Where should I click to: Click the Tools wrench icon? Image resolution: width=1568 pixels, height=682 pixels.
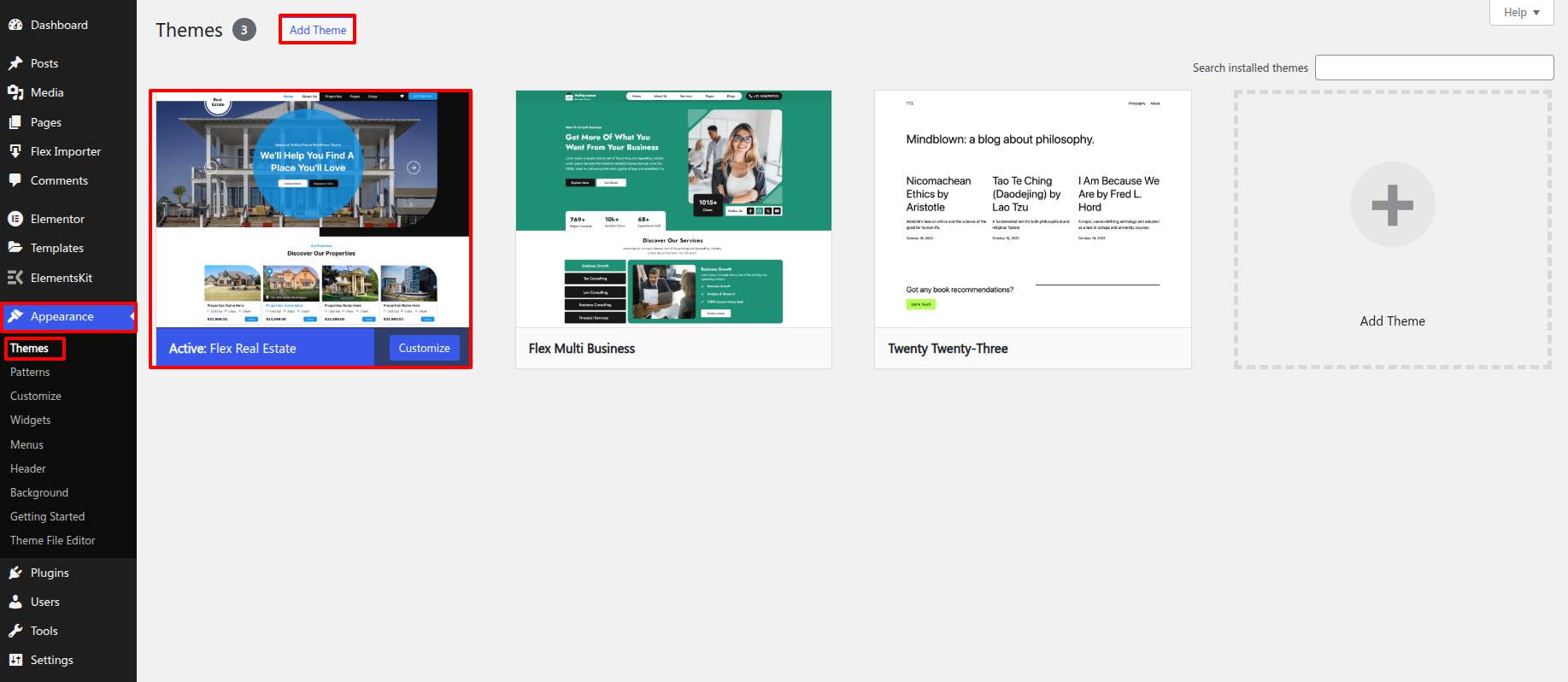click(x=15, y=631)
